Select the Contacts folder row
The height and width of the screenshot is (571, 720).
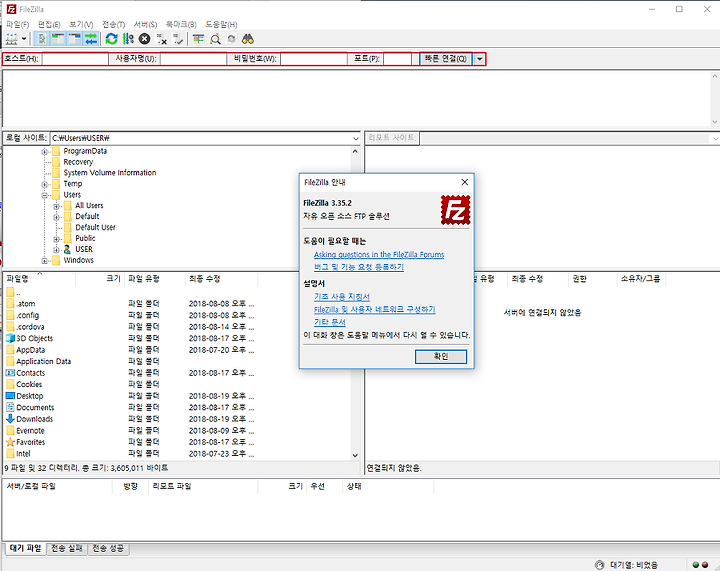[131, 373]
